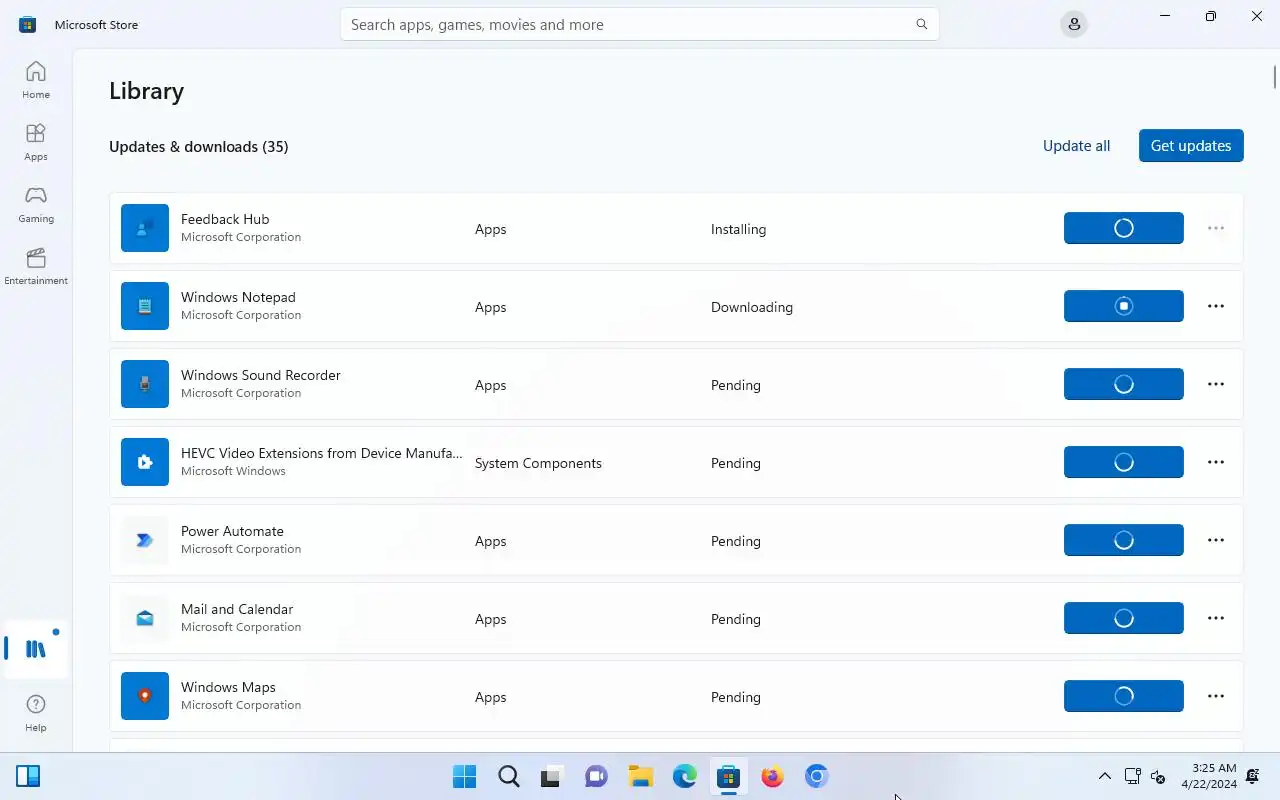Open the user profile account icon
Screen dimensions: 1280x800
(1074, 24)
